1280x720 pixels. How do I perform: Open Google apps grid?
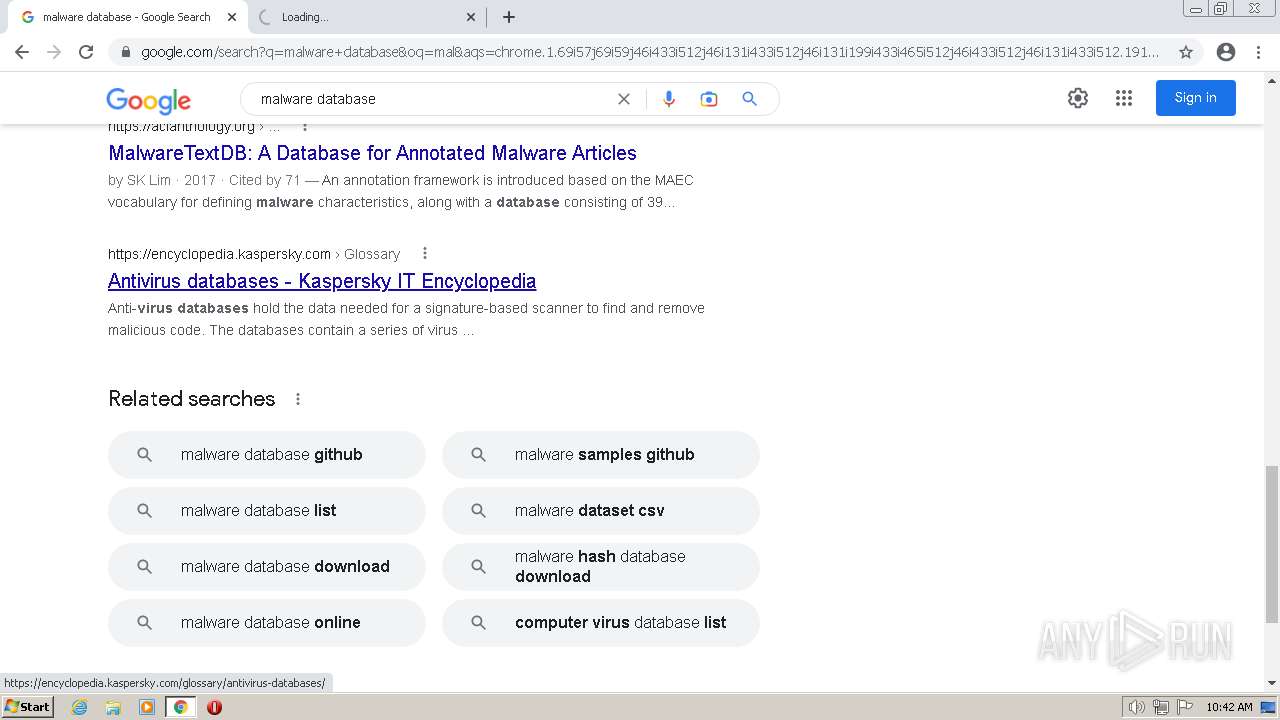click(1124, 98)
